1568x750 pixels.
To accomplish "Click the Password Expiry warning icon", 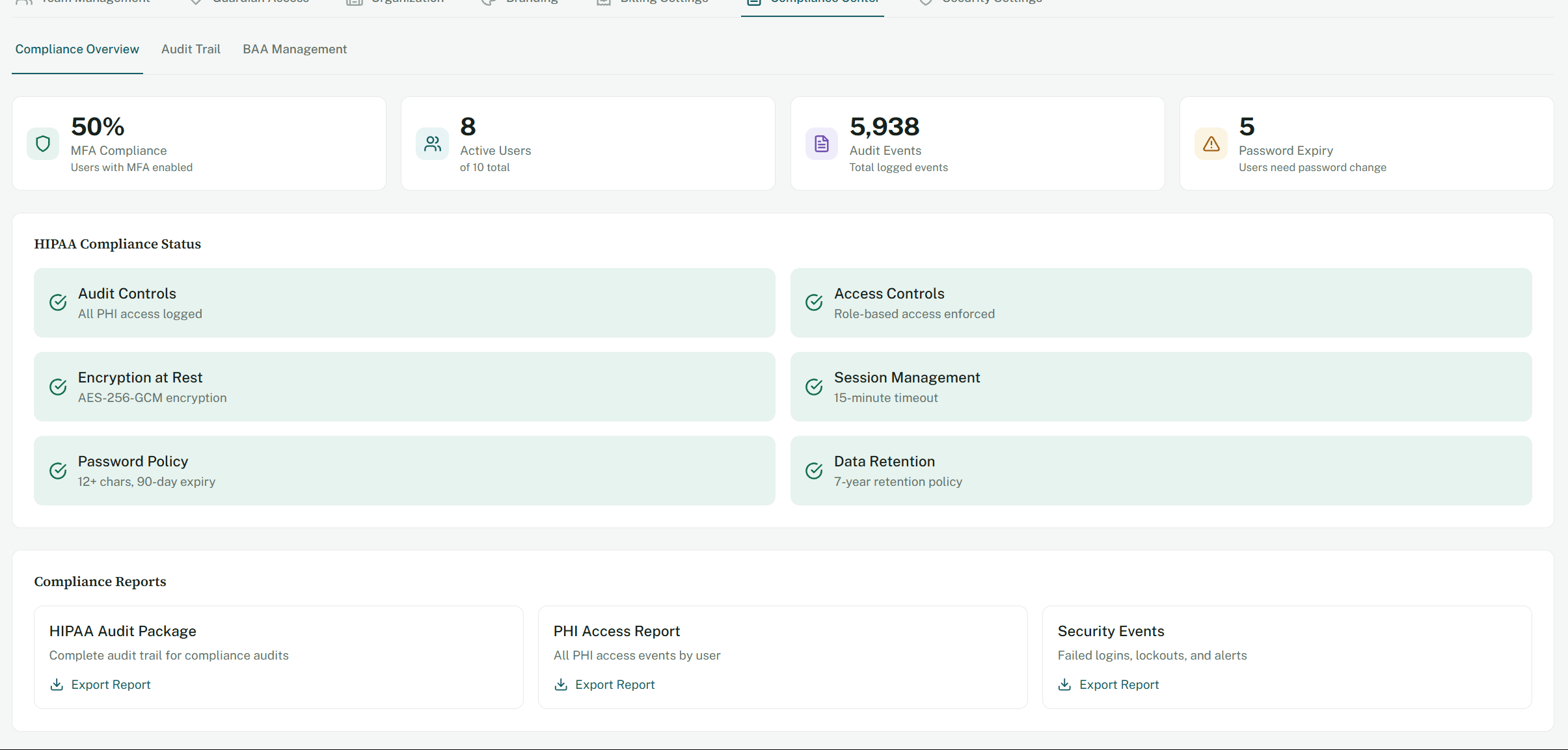I will coord(1211,144).
